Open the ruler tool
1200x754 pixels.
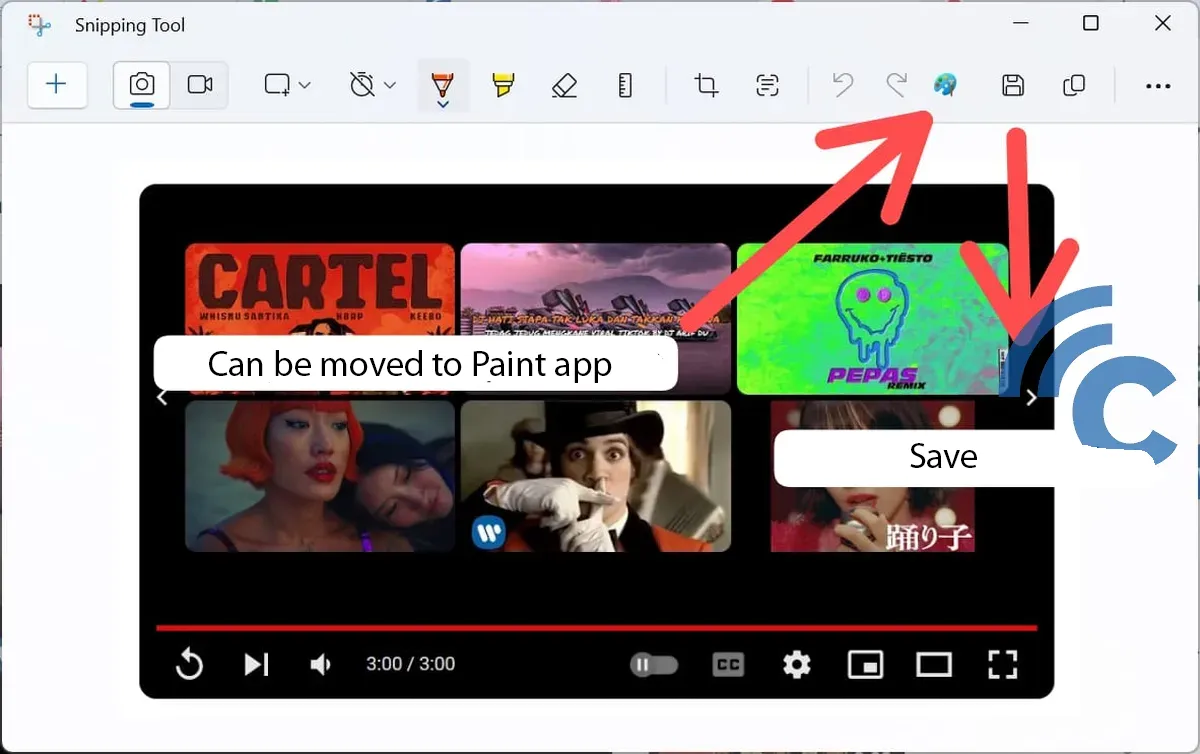tap(625, 85)
